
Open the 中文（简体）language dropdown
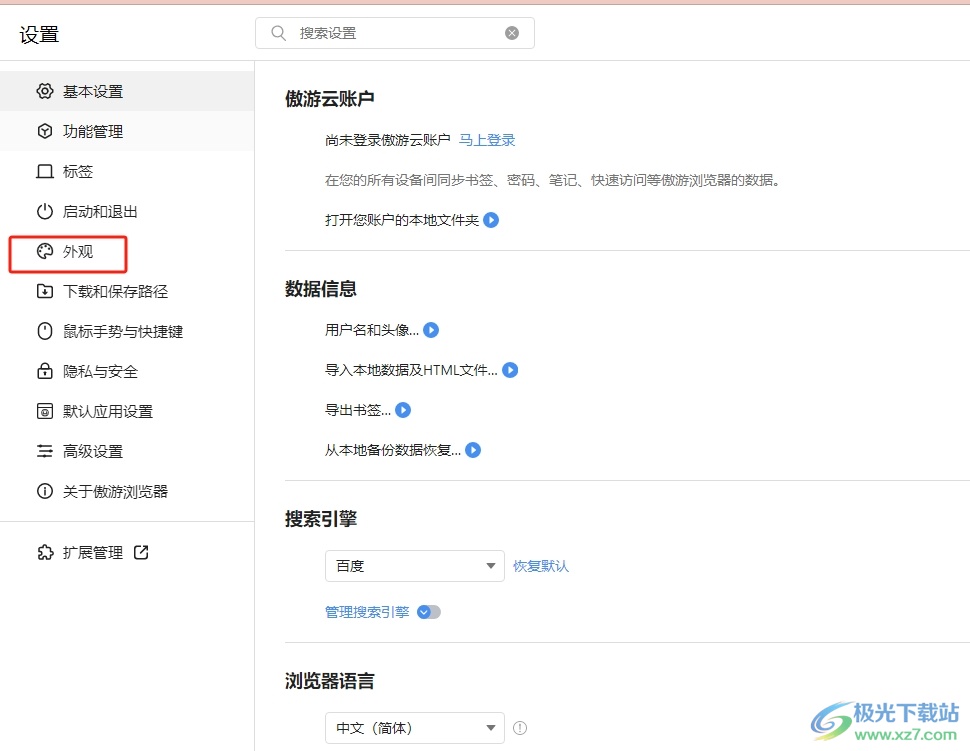(414, 728)
